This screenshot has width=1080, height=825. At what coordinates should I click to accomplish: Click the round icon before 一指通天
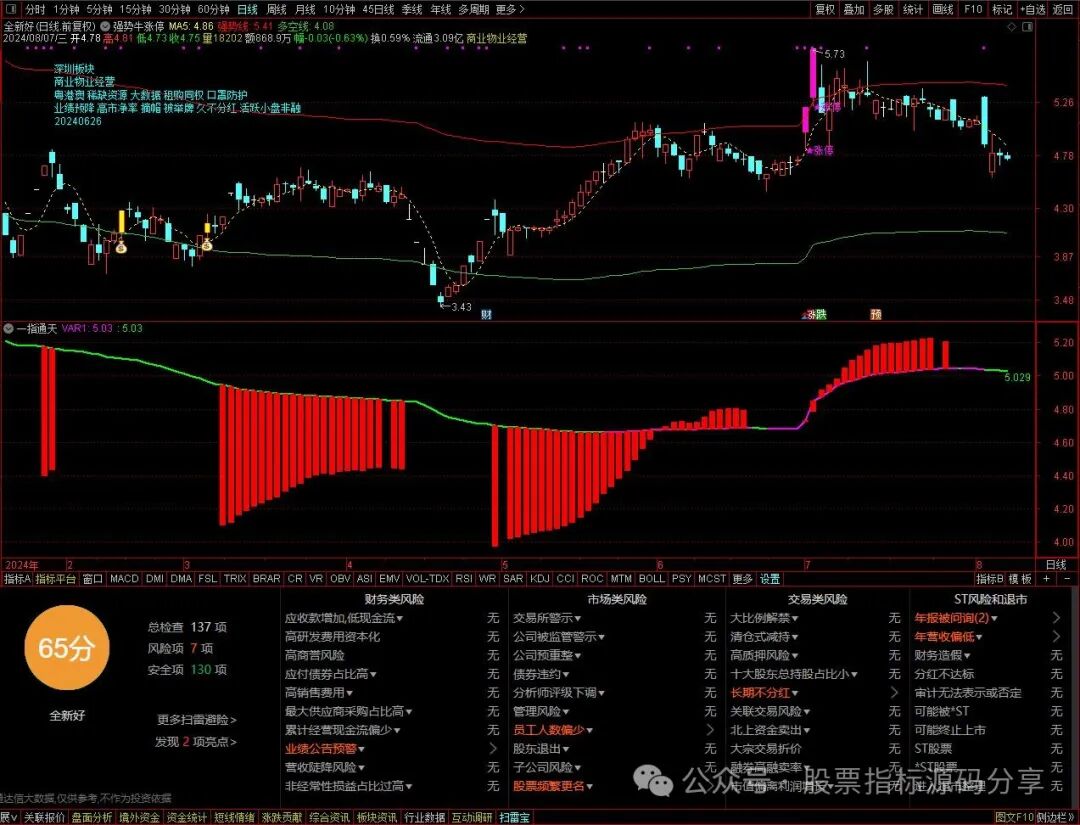(8, 328)
